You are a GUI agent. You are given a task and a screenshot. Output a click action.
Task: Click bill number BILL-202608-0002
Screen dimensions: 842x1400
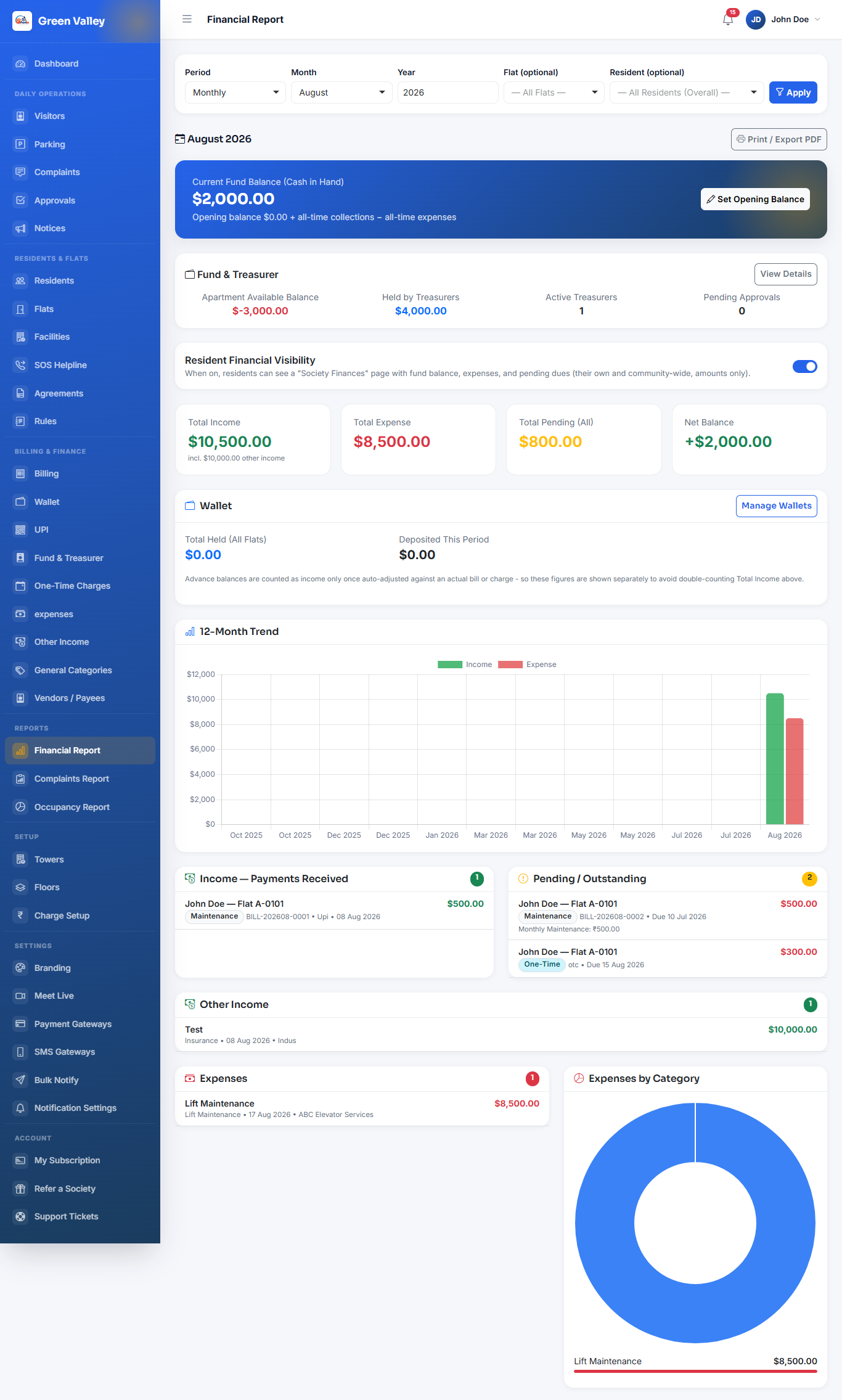(x=611, y=917)
